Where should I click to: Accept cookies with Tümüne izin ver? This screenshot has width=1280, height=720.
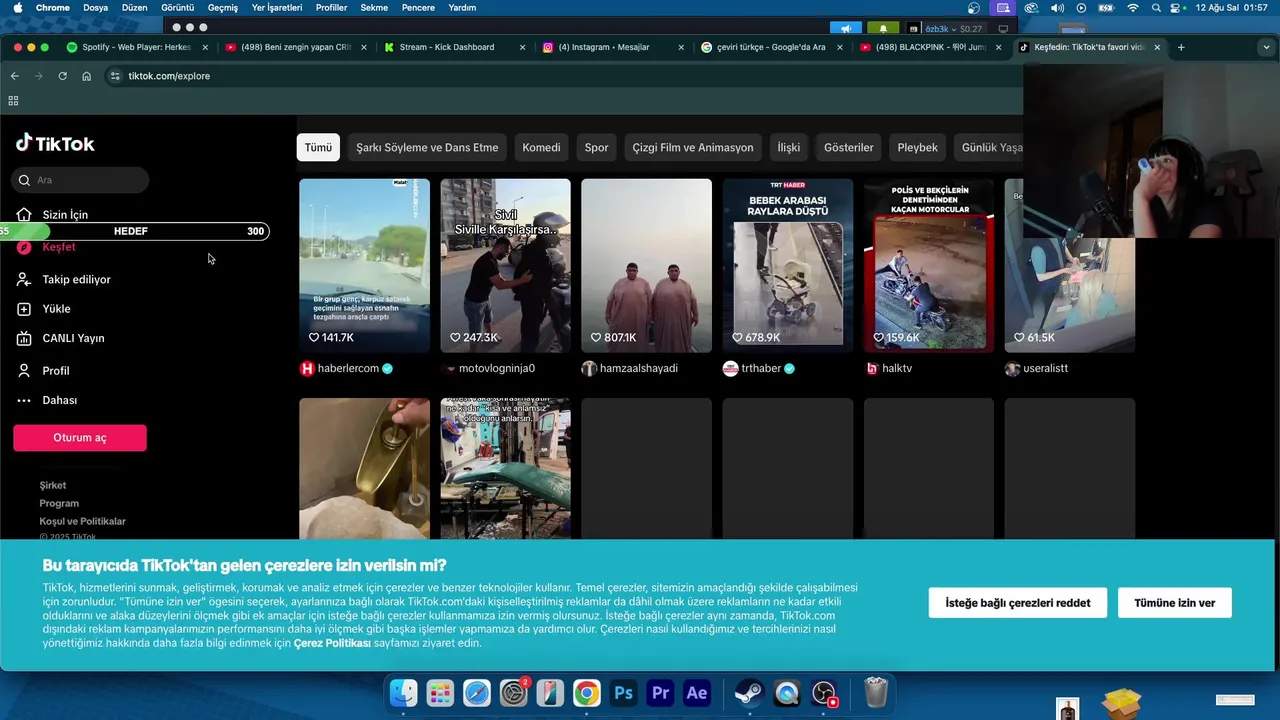pos(1174,603)
